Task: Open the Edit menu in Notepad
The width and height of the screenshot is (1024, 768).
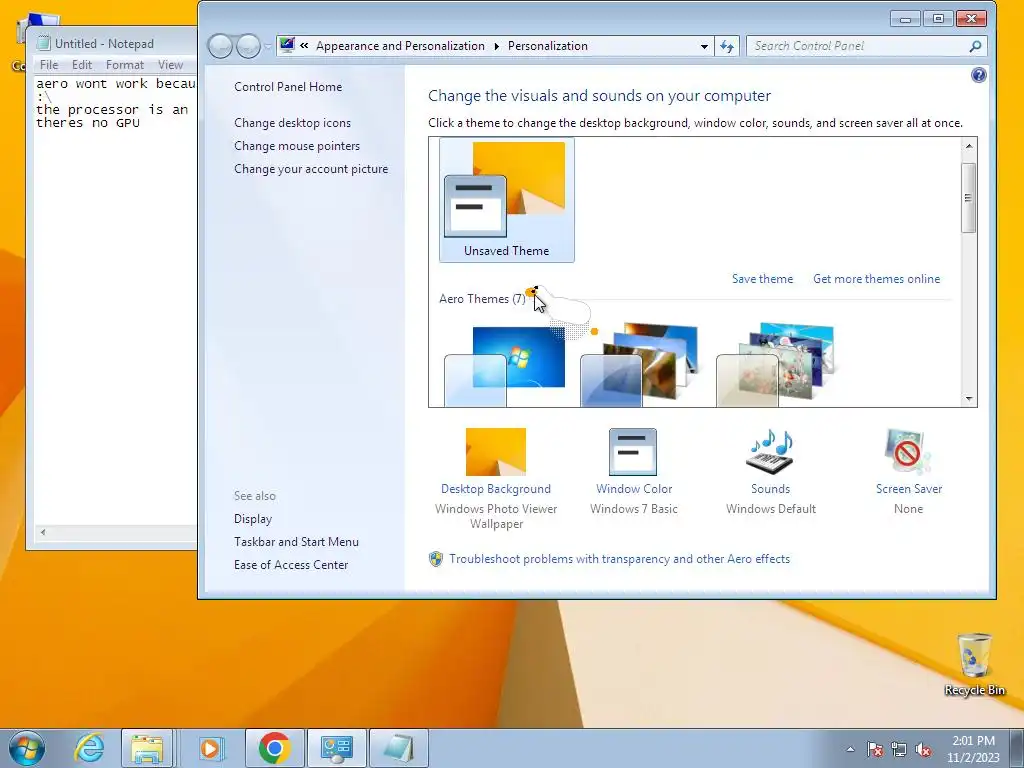Action: [x=82, y=65]
